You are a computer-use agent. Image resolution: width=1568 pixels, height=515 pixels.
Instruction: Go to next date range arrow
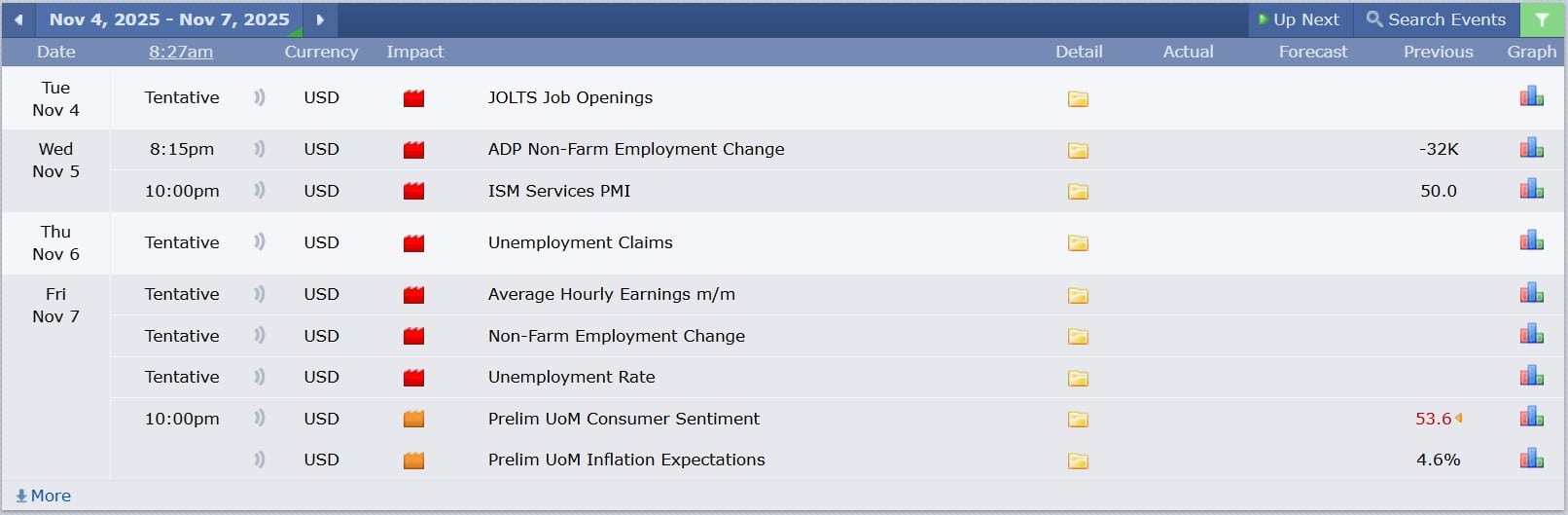(x=320, y=19)
